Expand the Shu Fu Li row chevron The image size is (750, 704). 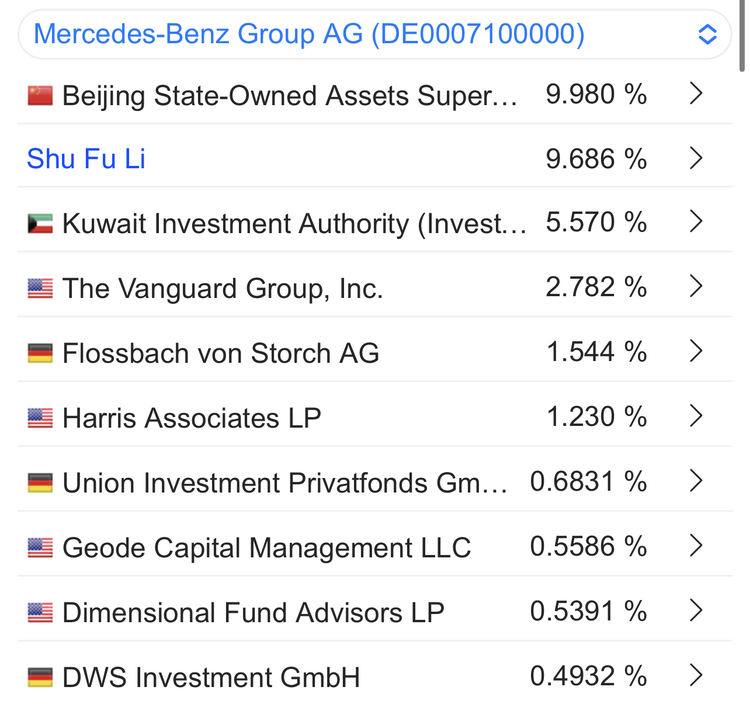click(x=697, y=159)
